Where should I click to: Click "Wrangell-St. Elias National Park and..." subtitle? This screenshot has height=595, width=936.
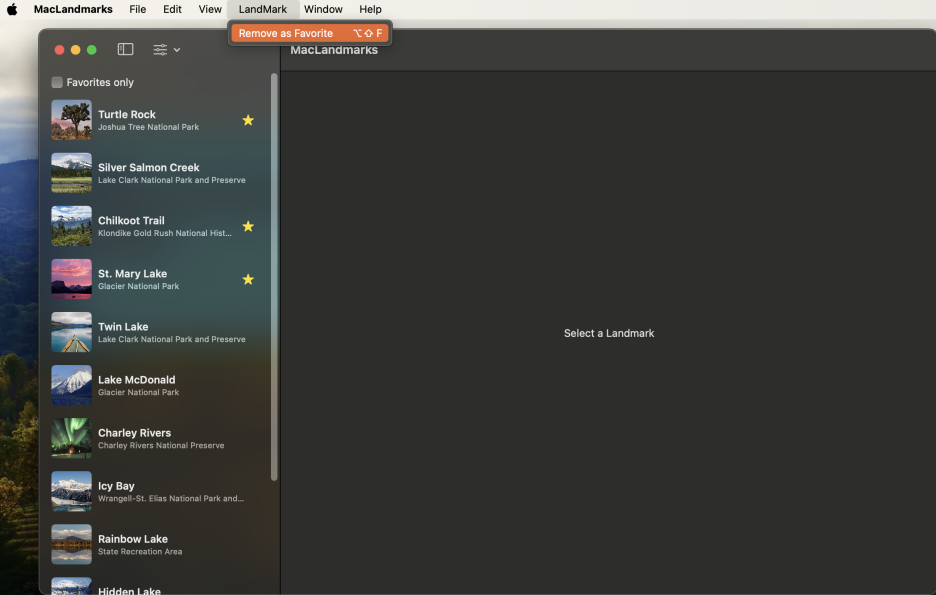(171, 498)
